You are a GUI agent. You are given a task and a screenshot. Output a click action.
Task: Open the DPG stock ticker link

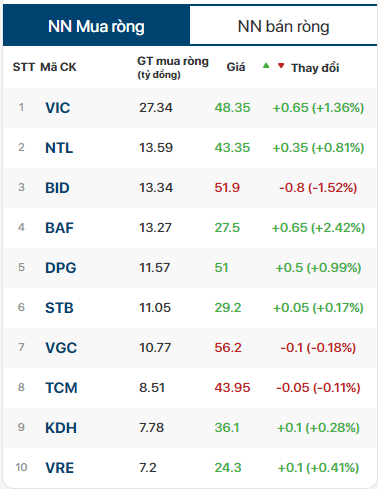[x=61, y=268]
